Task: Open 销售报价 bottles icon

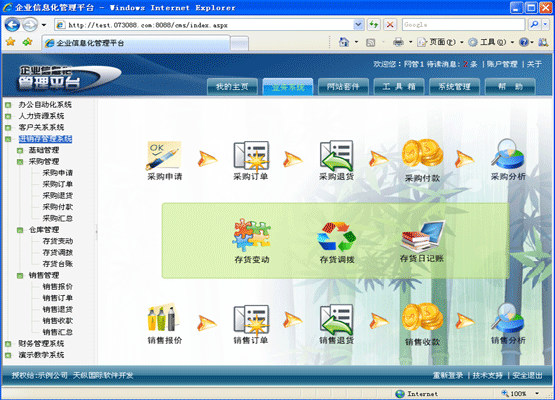Action: (164, 318)
